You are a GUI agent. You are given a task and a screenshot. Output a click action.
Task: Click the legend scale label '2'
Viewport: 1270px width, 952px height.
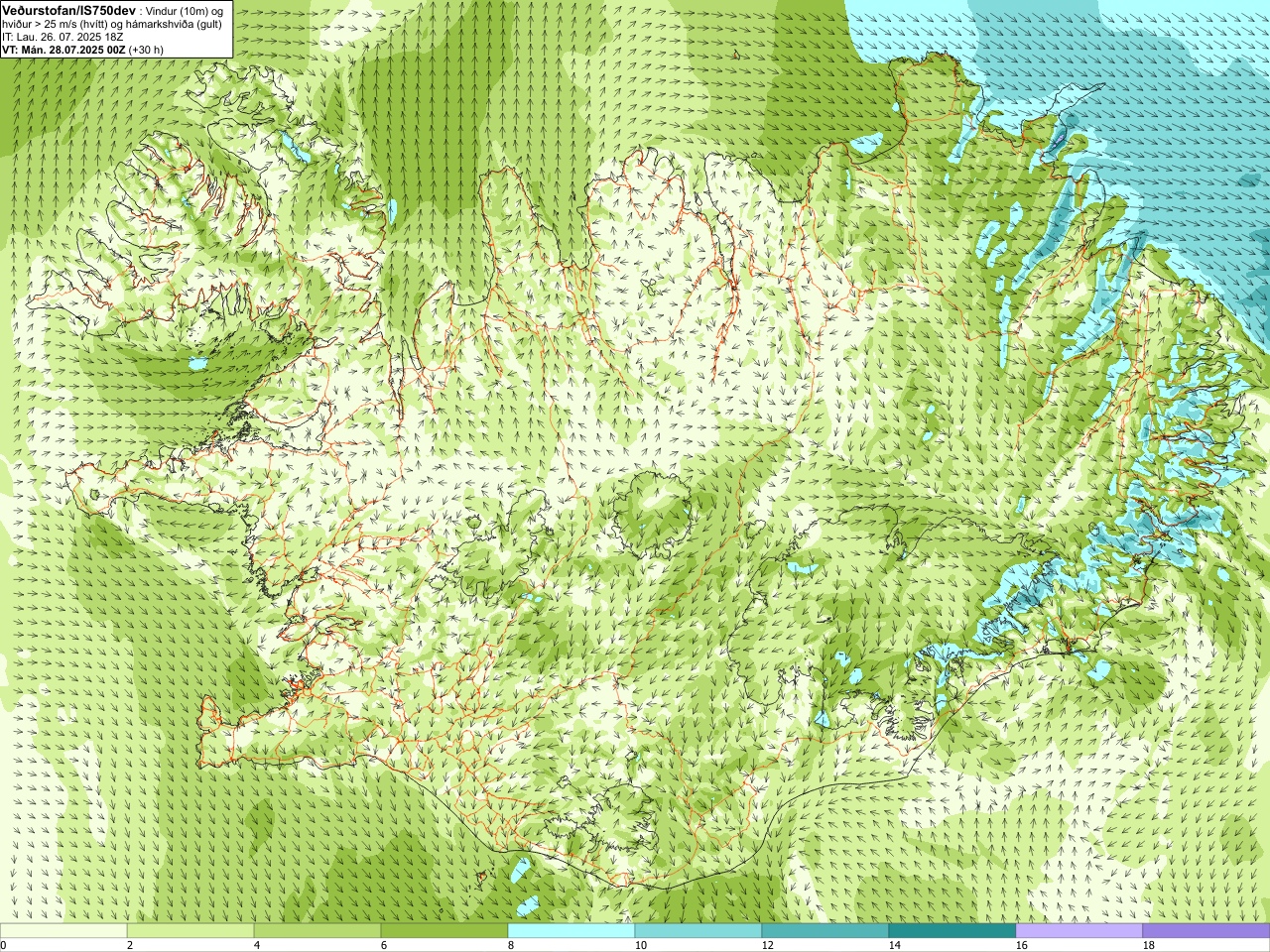coord(130,946)
